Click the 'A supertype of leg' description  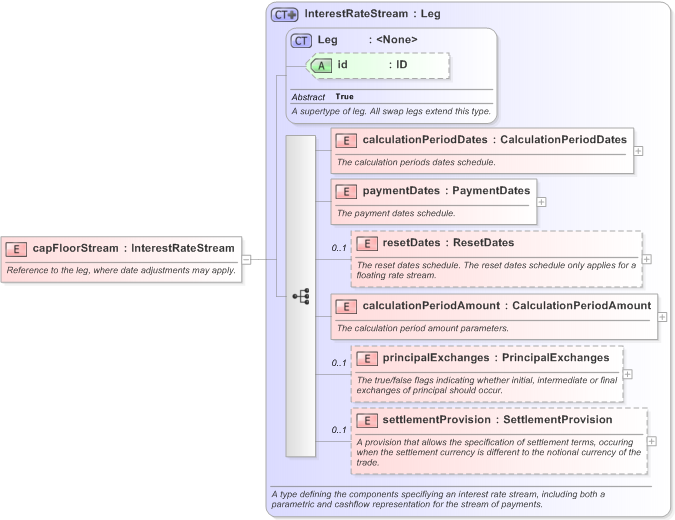pos(391,111)
